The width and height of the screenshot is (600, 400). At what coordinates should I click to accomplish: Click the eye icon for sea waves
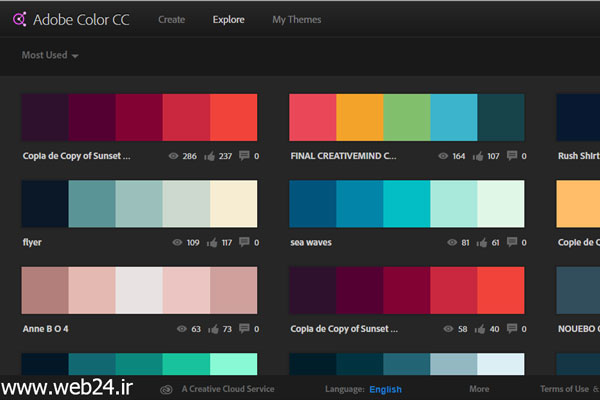[452, 242]
